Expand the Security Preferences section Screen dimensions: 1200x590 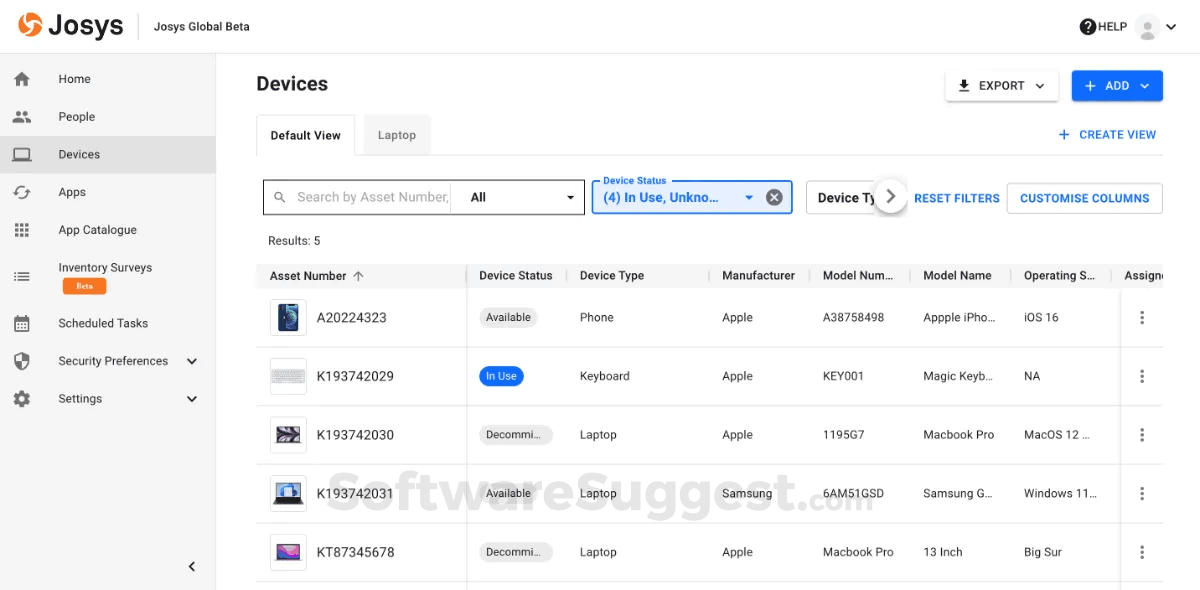tap(192, 361)
